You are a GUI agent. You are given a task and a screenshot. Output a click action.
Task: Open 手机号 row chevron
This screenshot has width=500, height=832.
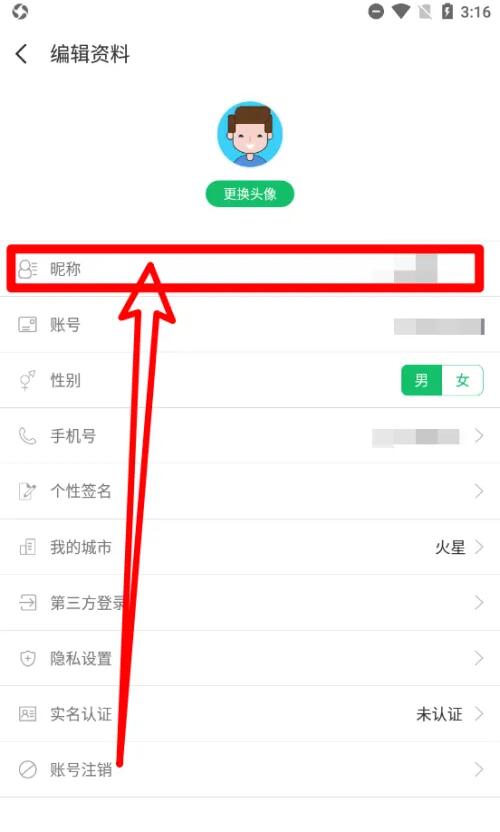(x=479, y=436)
